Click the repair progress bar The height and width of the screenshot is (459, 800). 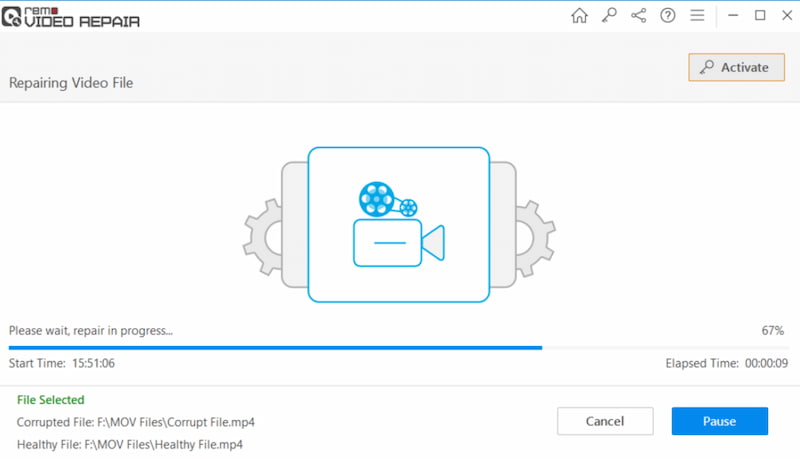[398, 348]
